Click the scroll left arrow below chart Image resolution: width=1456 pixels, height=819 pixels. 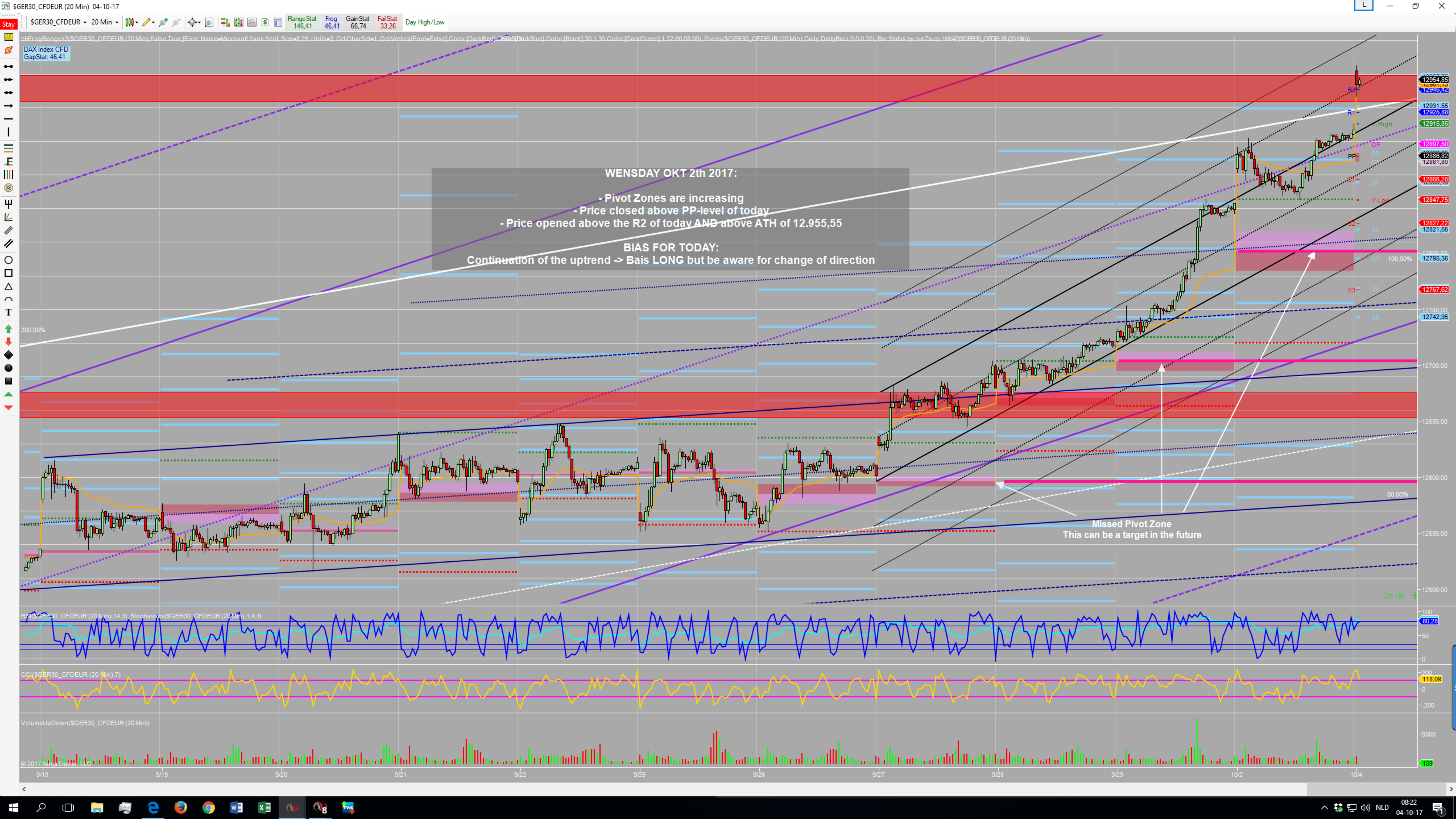tap(24, 789)
